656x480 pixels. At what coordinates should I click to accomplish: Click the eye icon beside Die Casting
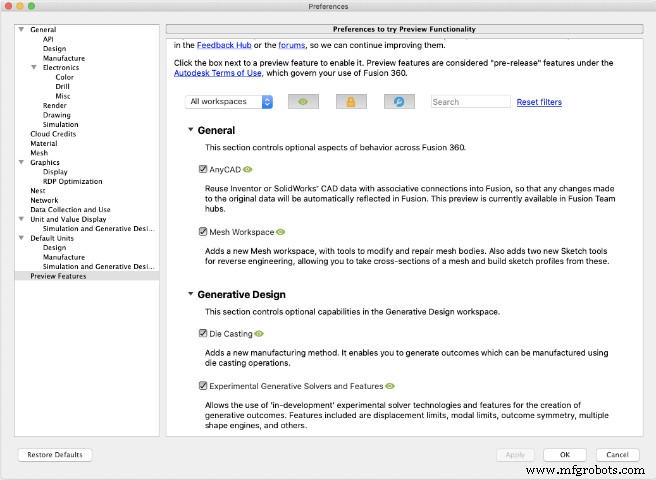(259, 333)
